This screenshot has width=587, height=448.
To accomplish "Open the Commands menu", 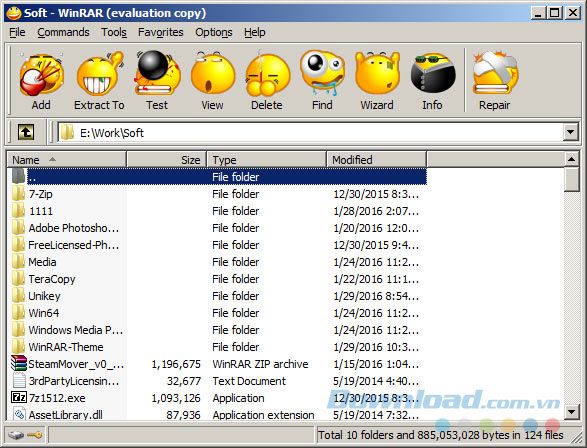I will click(x=63, y=33).
